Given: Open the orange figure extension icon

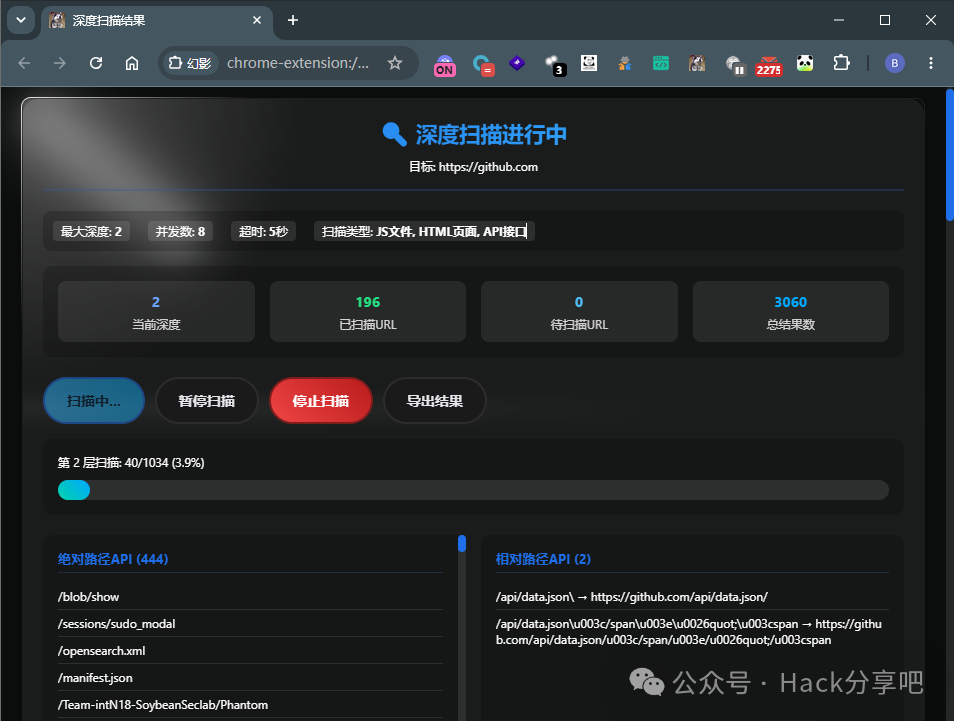Looking at the screenshot, I should (x=624, y=63).
